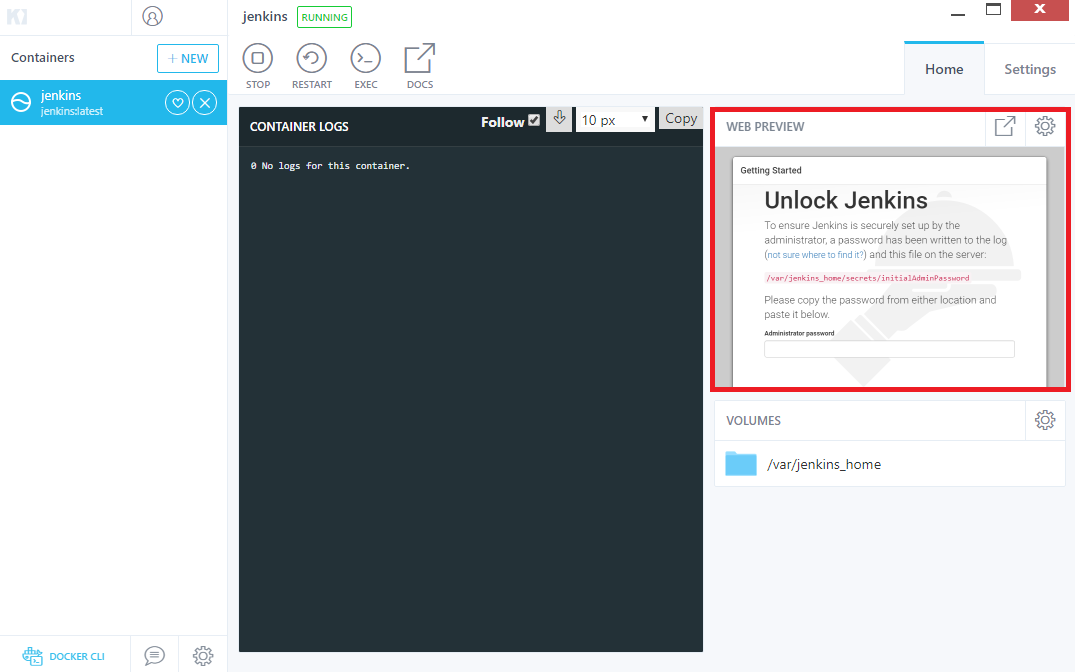The height and width of the screenshot is (672, 1075).
Task: Restart the jenkins container
Action: pyautogui.click(x=311, y=67)
